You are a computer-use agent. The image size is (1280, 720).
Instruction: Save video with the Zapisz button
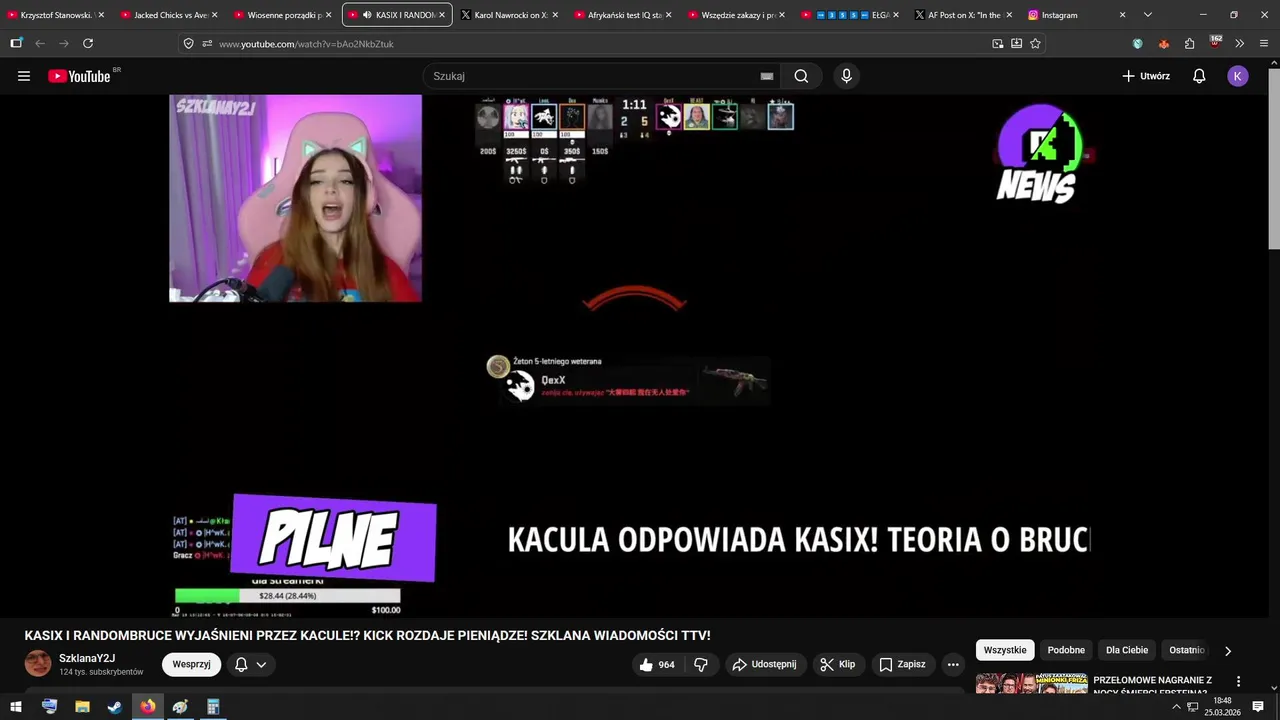click(902, 664)
